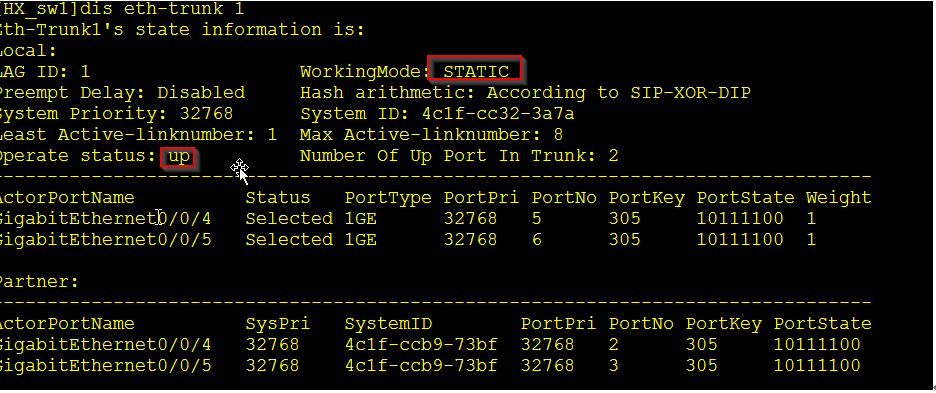Click the 'dis eth-trunk 1' command text
This screenshot has height=393, width=936.
[x=184, y=9]
